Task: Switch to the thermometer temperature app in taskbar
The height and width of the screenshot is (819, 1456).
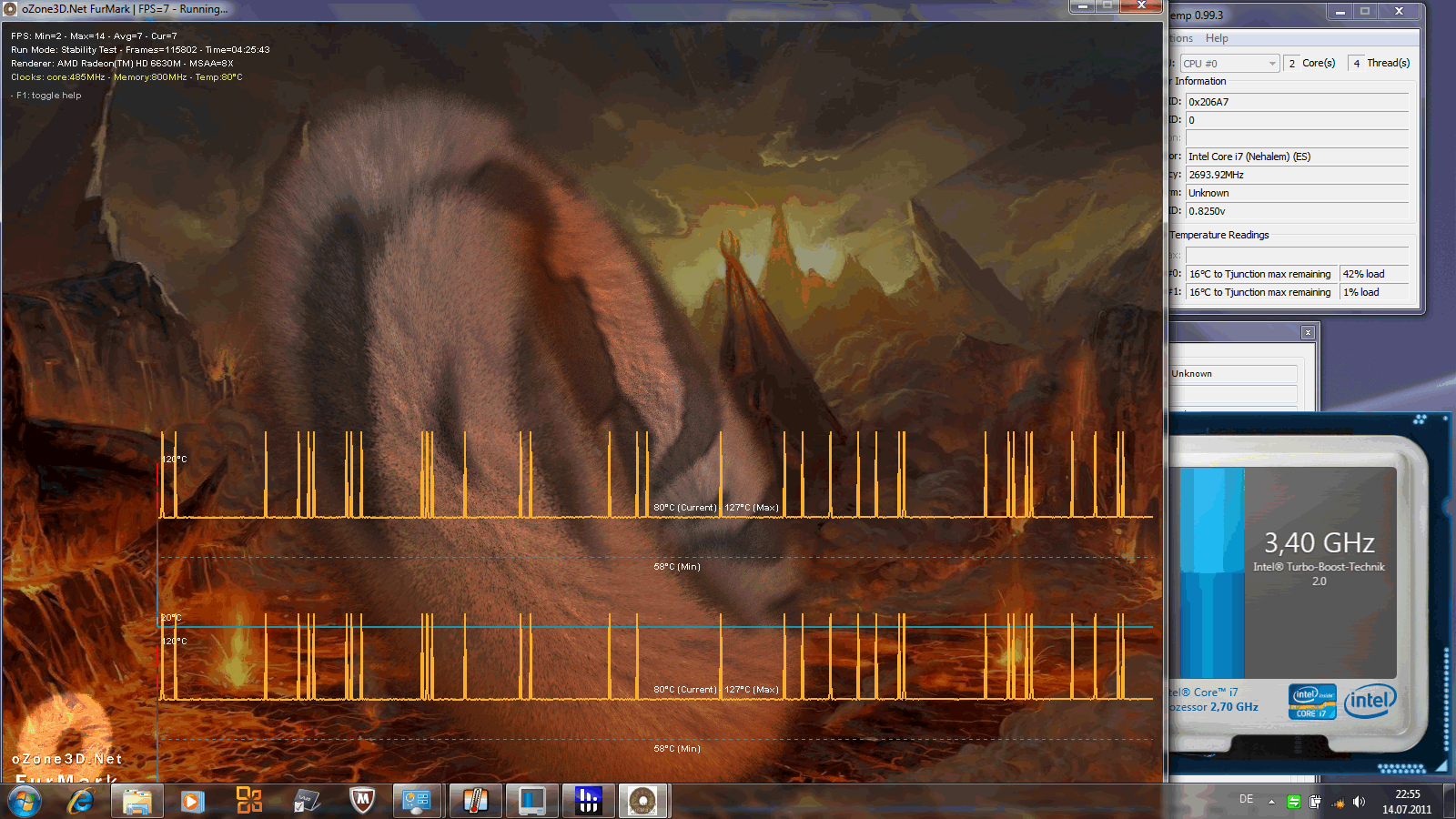Action: tap(475, 802)
